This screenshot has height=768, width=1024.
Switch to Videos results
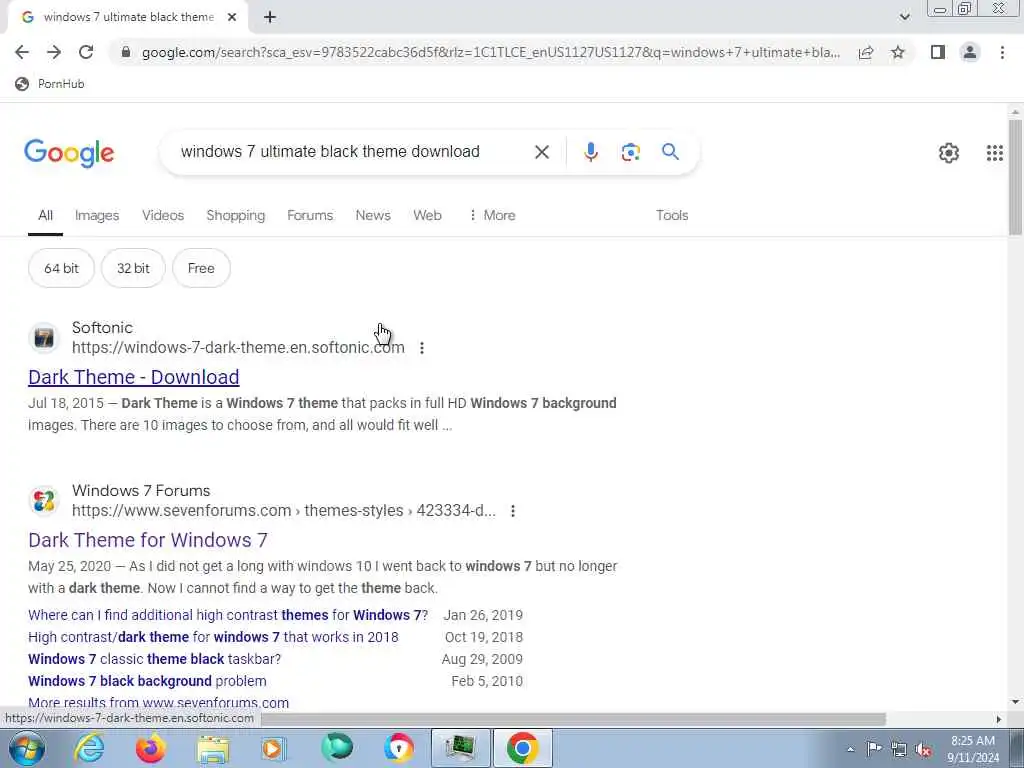coord(163,216)
